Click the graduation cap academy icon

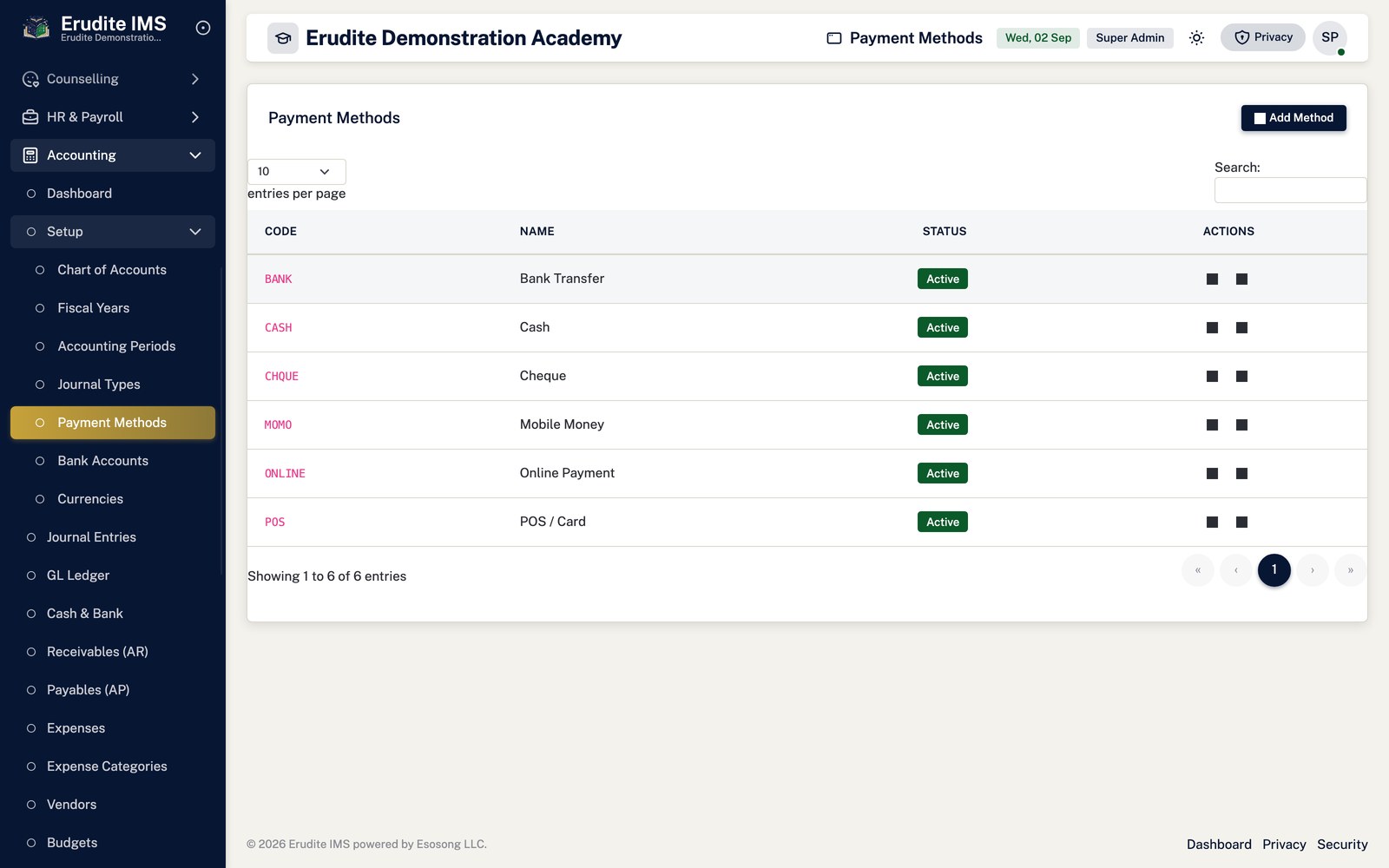tap(283, 38)
